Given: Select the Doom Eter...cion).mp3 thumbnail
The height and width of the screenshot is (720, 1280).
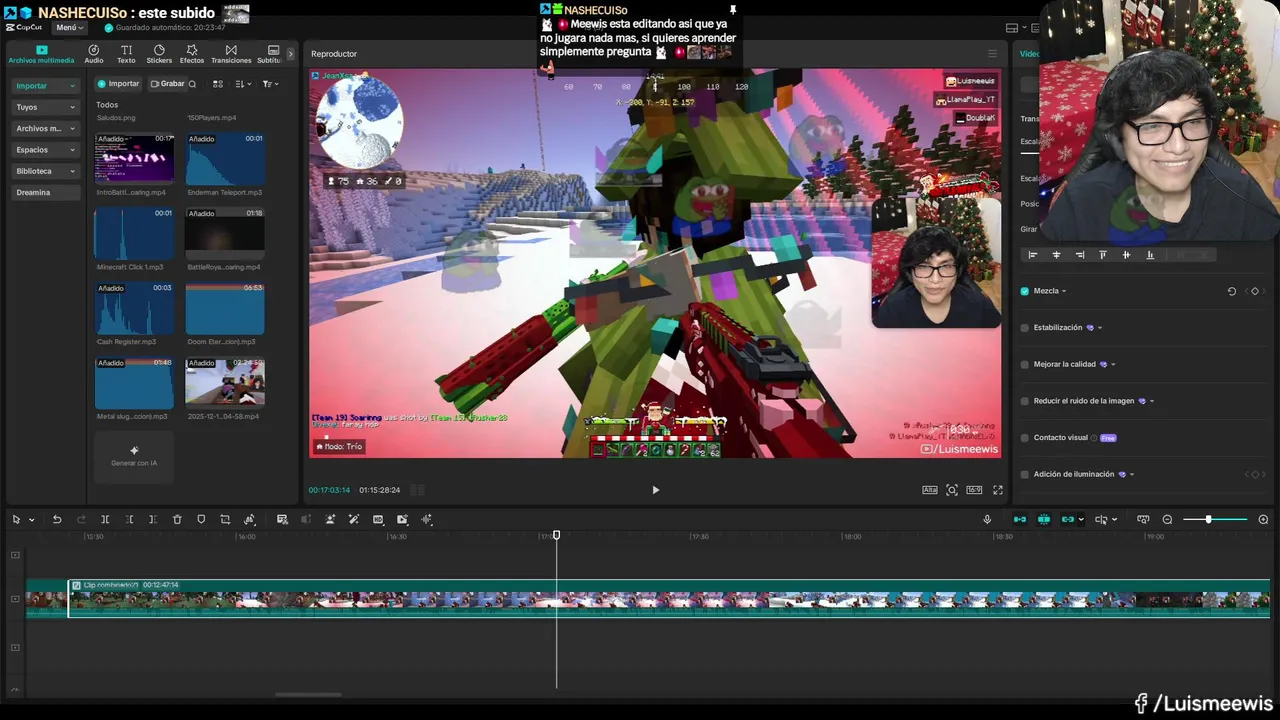Looking at the screenshot, I should (225, 308).
